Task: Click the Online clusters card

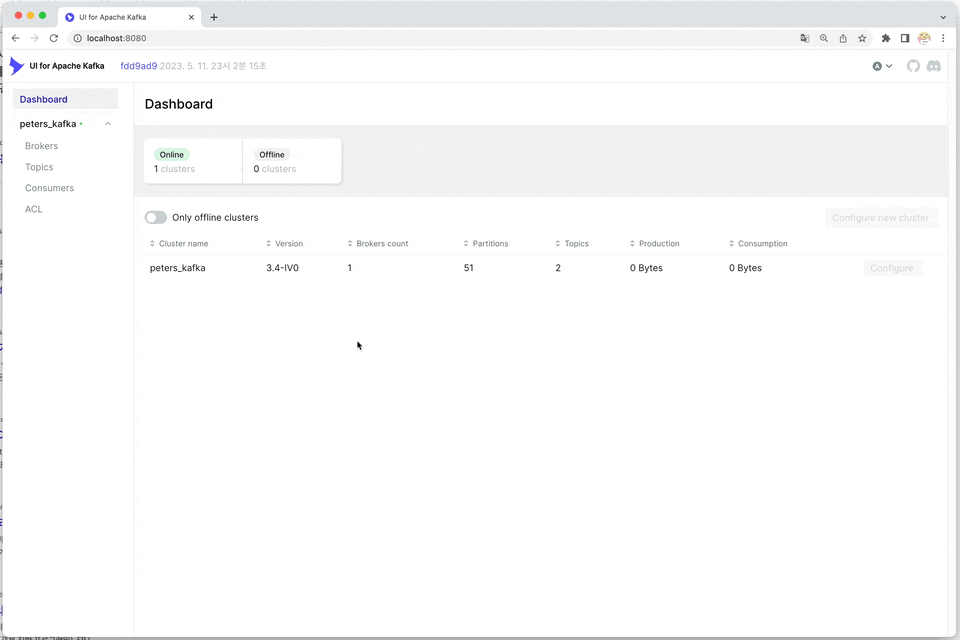Action: pos(193,161)
